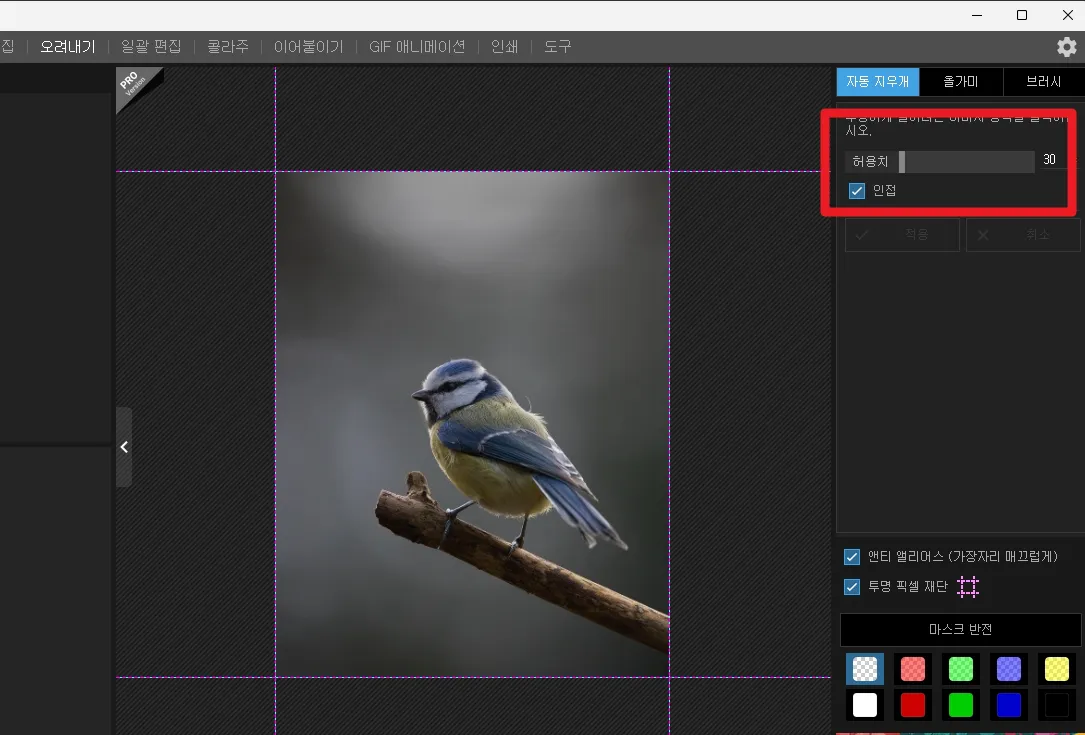
Task: Open the 도구 menu tab
Action: 557,46
